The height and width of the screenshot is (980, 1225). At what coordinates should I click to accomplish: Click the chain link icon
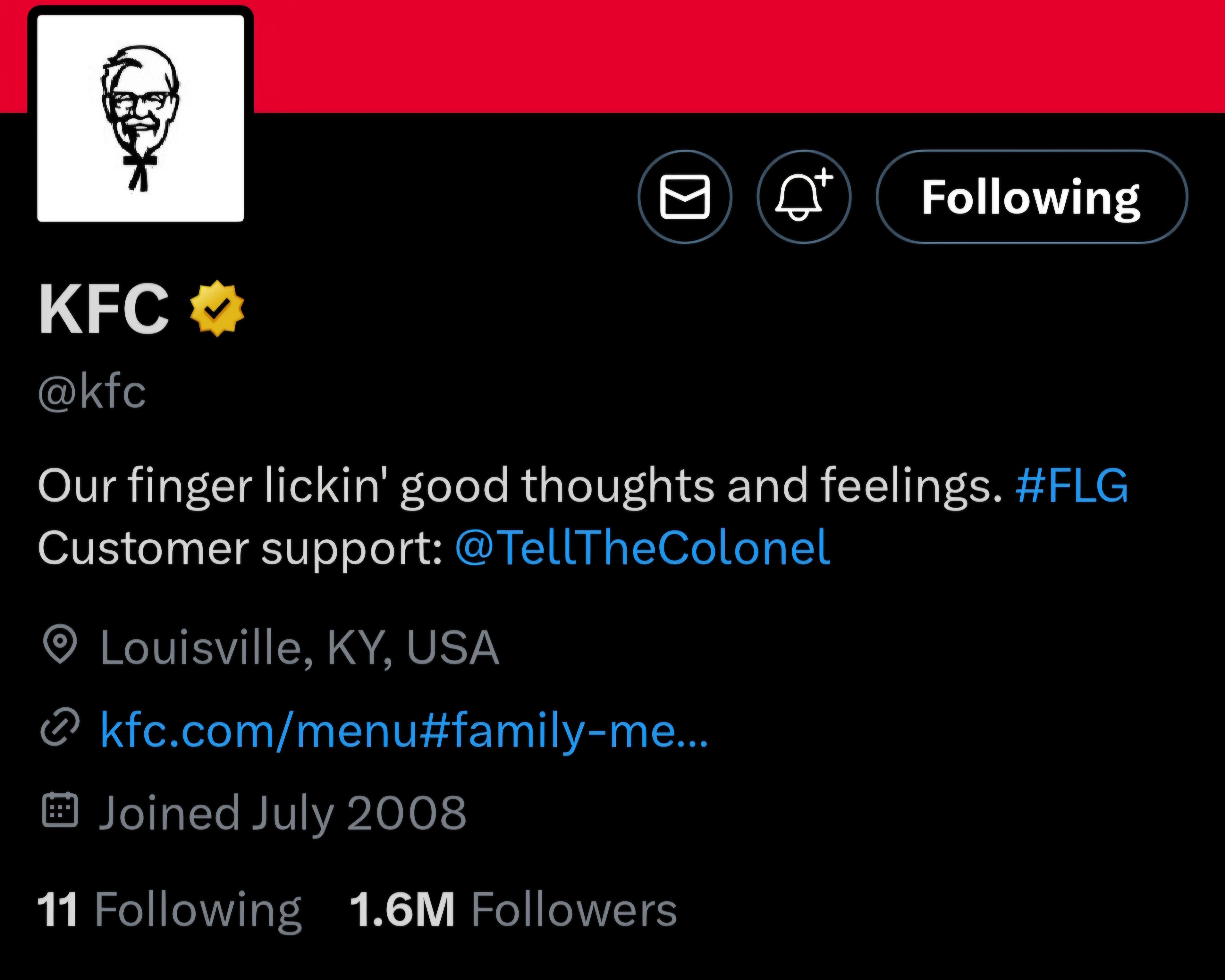pos(60,726)
